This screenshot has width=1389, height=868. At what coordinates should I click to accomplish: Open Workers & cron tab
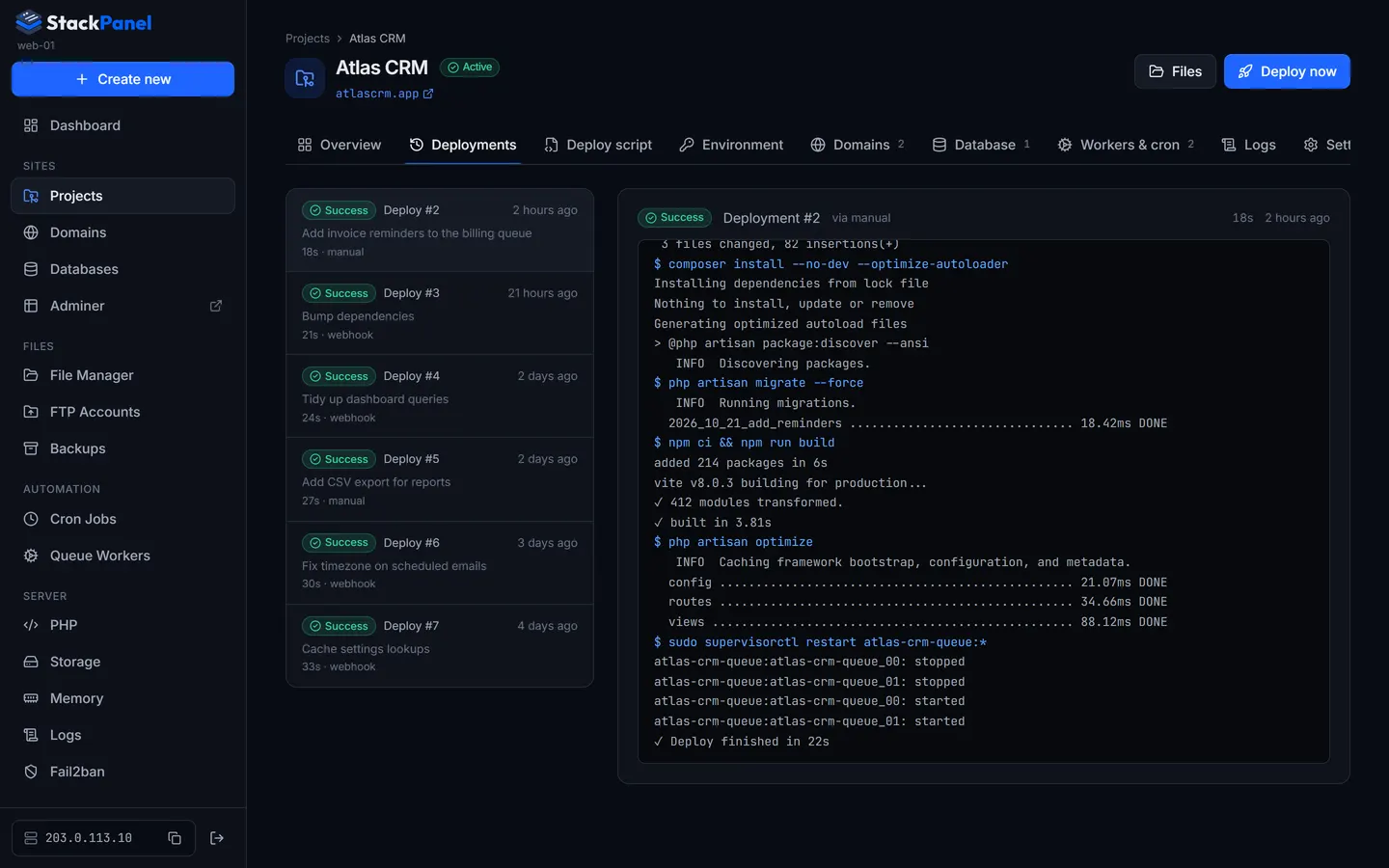(1126, 145)
